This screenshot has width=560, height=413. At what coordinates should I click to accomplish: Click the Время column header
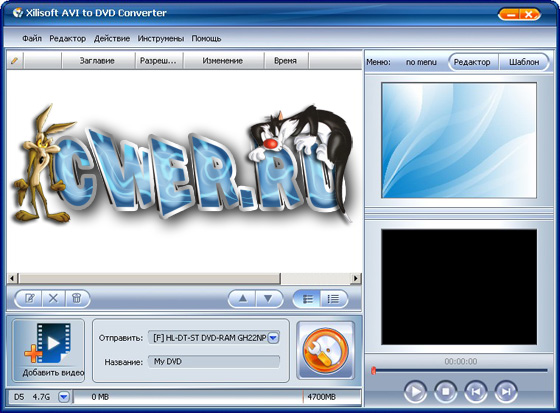click(285, 61)
